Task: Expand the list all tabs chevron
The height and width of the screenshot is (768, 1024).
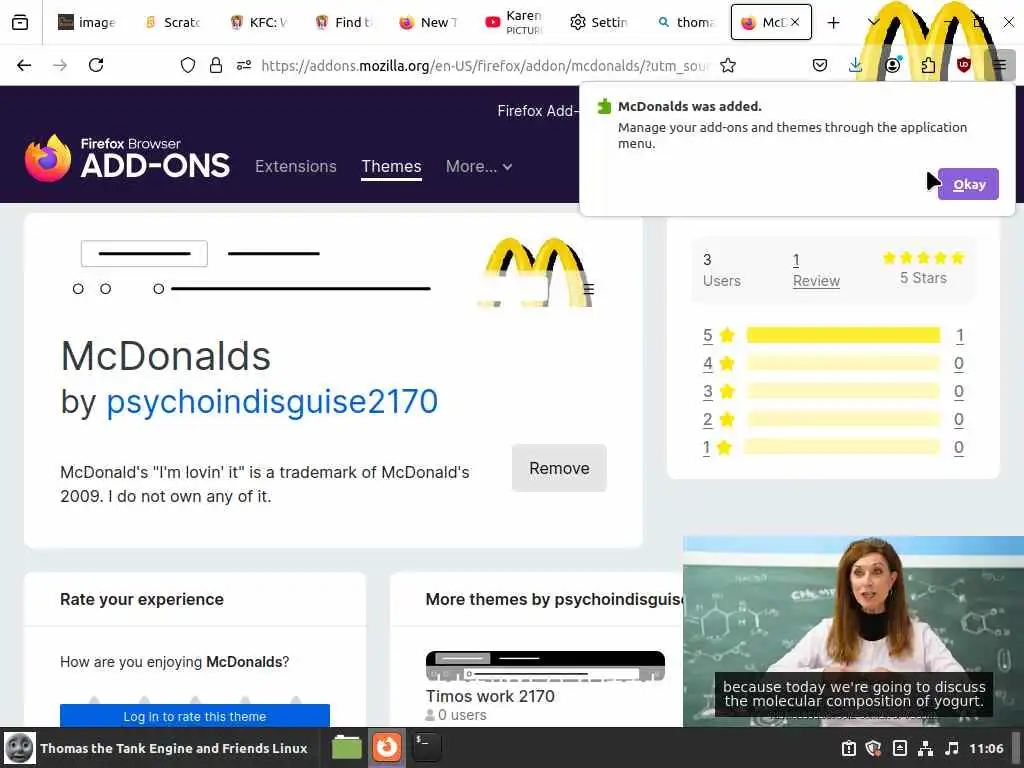Action: tap(873, 23)
